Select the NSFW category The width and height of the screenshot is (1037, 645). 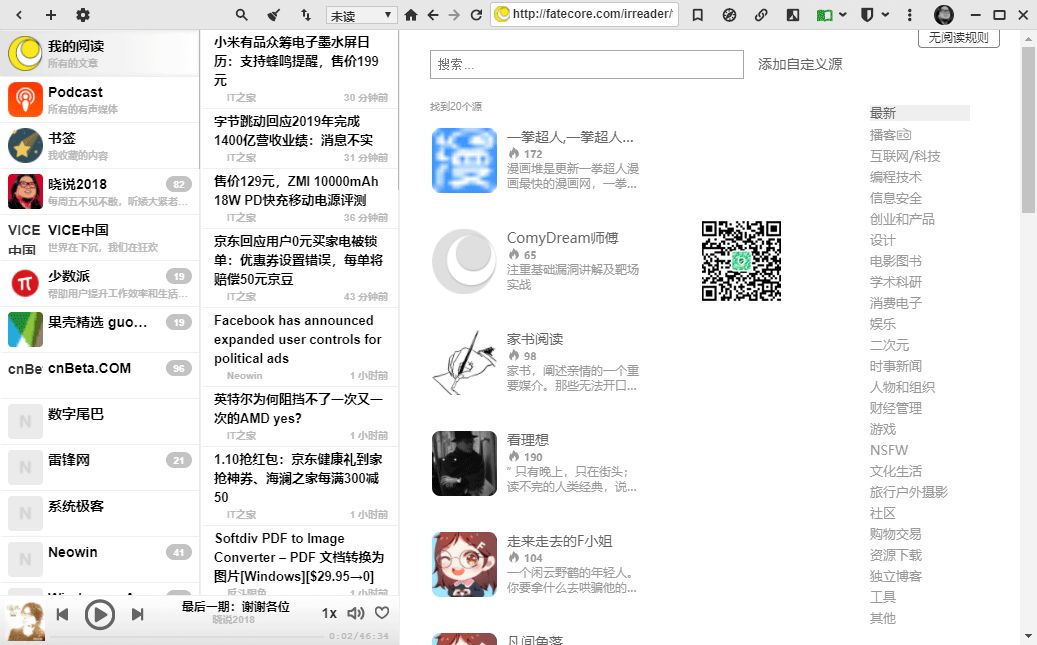(x=889, y=450)
